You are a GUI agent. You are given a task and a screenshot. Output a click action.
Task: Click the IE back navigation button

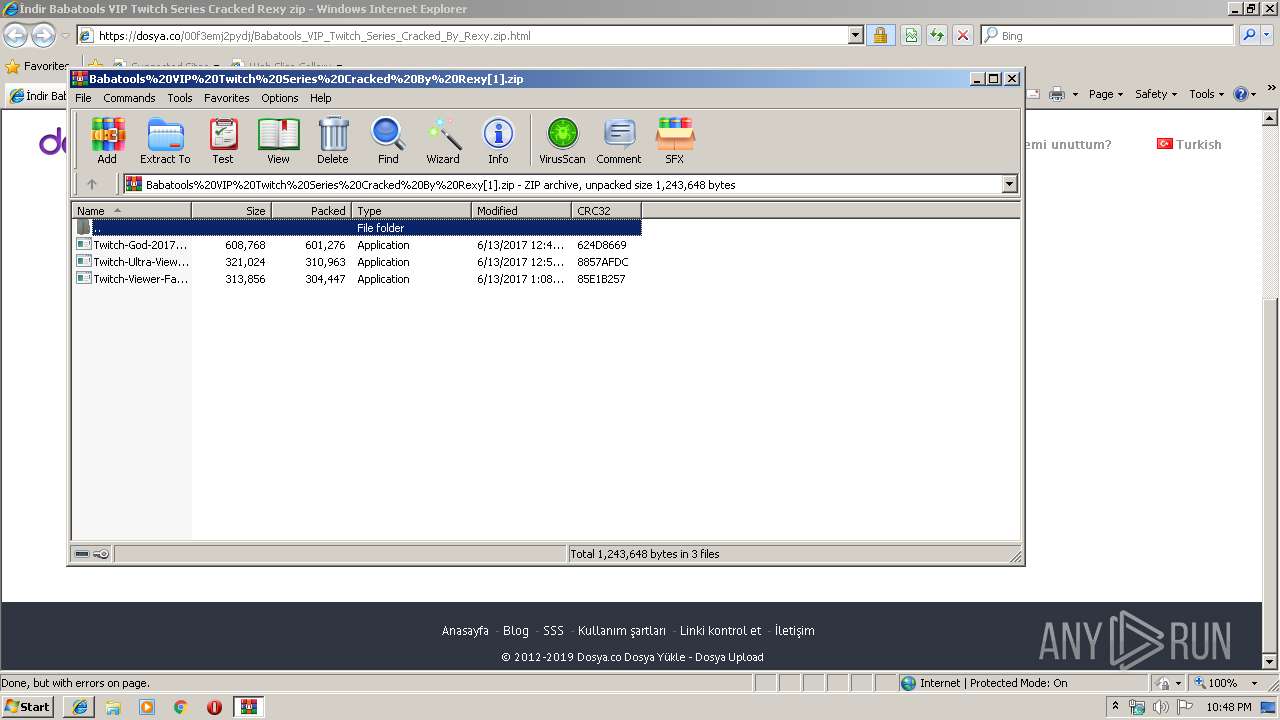(x=16, y=36)
